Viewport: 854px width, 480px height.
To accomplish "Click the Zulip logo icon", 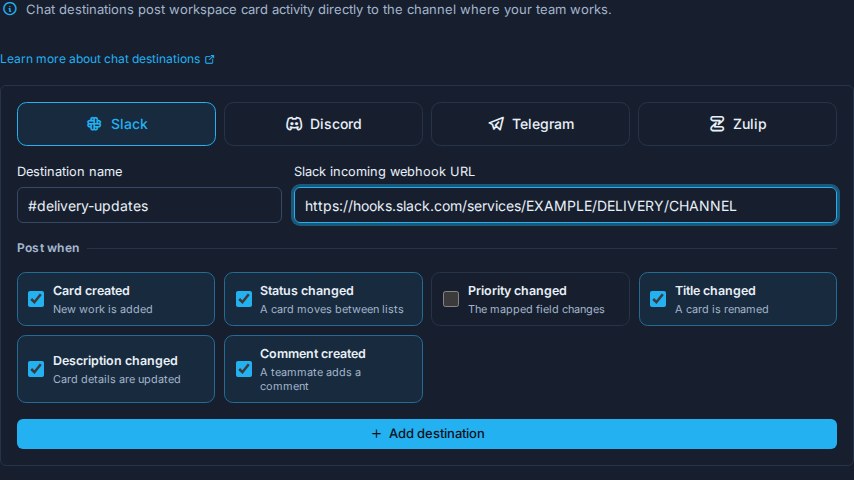I will click(x=717, y=124).
